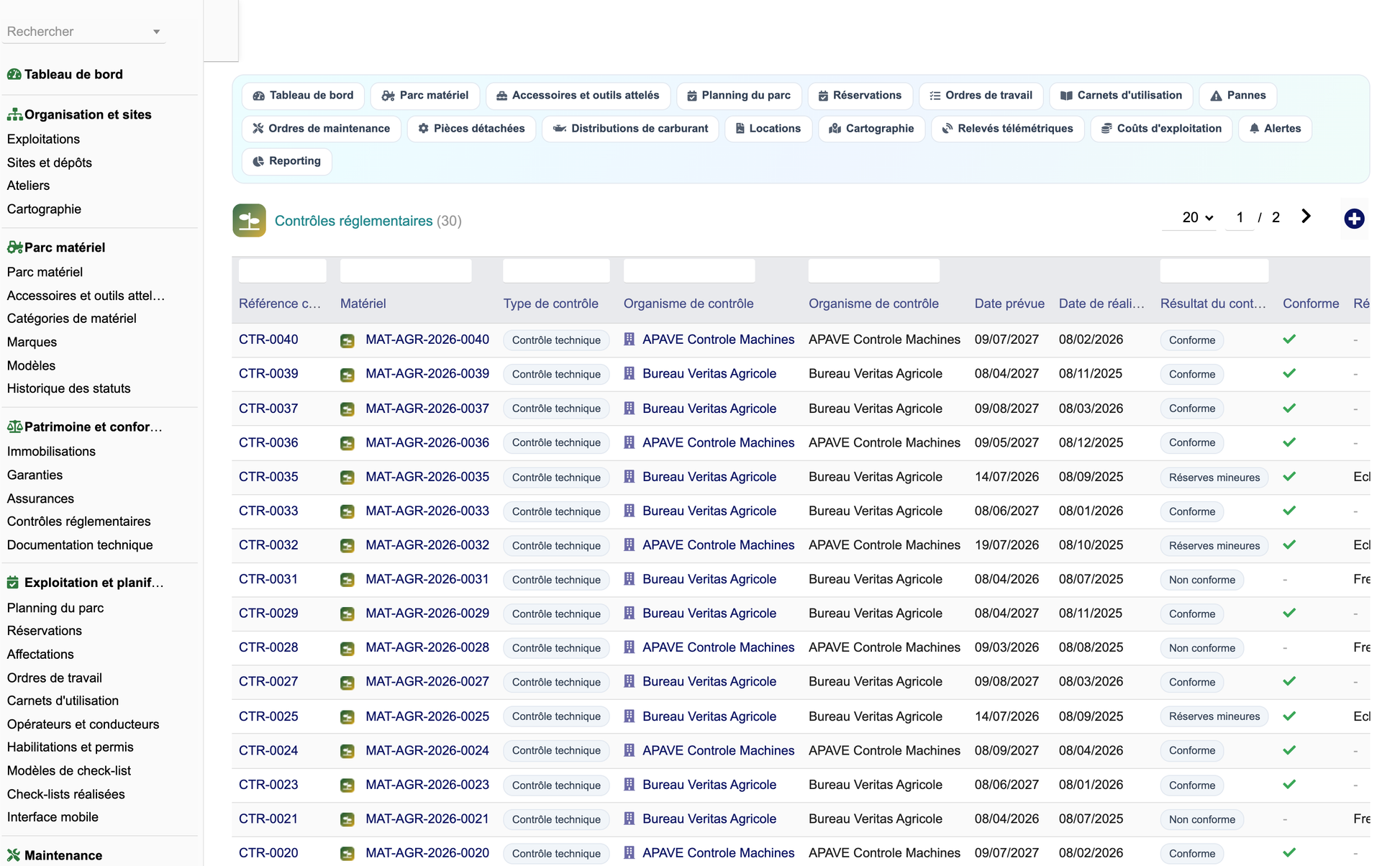Click building icon in CTR-0036 row

pyautogui.click(x=629, y=442)
